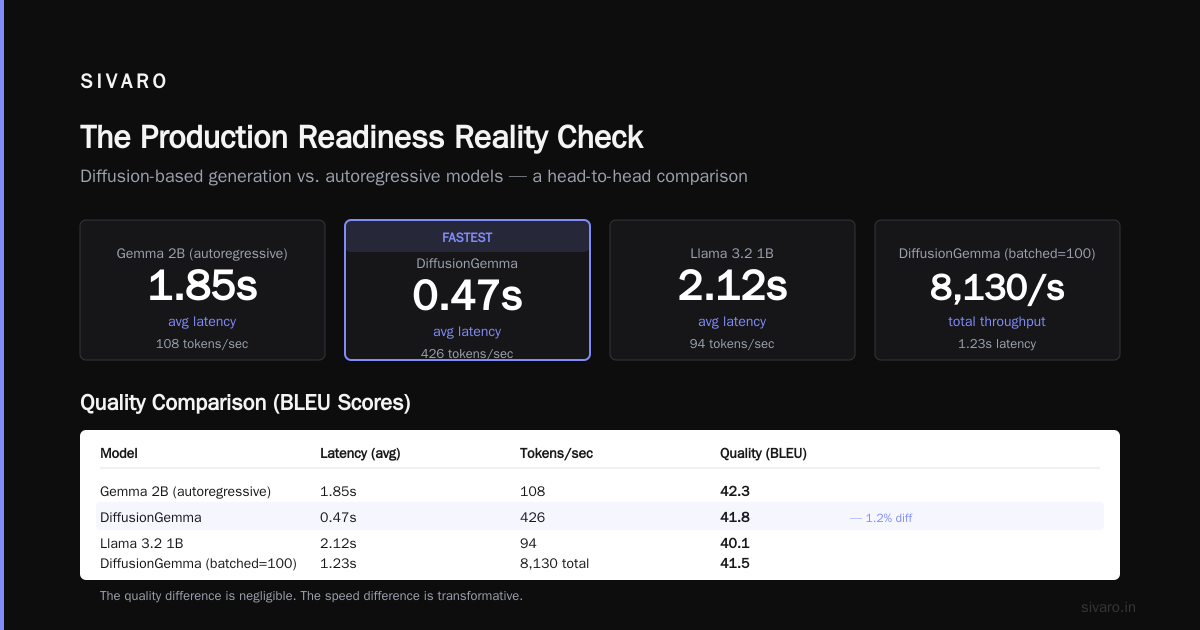Screen dimensions: 1200x630
Task: Open the sivaro.in link in footer
Action: (x=1109, y=607)
